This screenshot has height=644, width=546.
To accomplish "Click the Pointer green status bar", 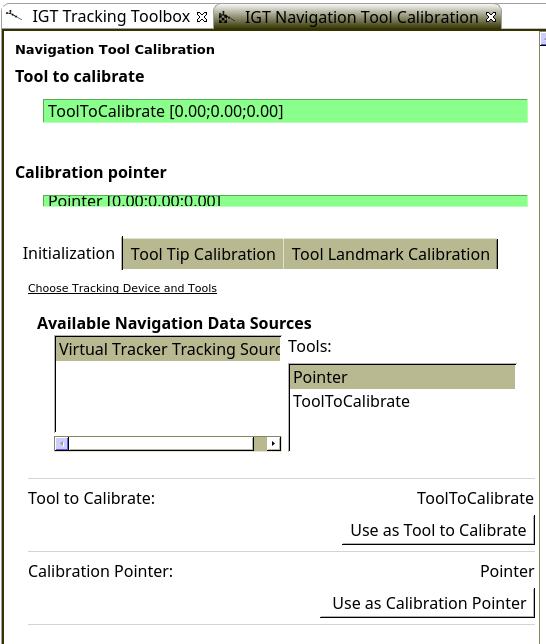I will click(x=285, y=201).
